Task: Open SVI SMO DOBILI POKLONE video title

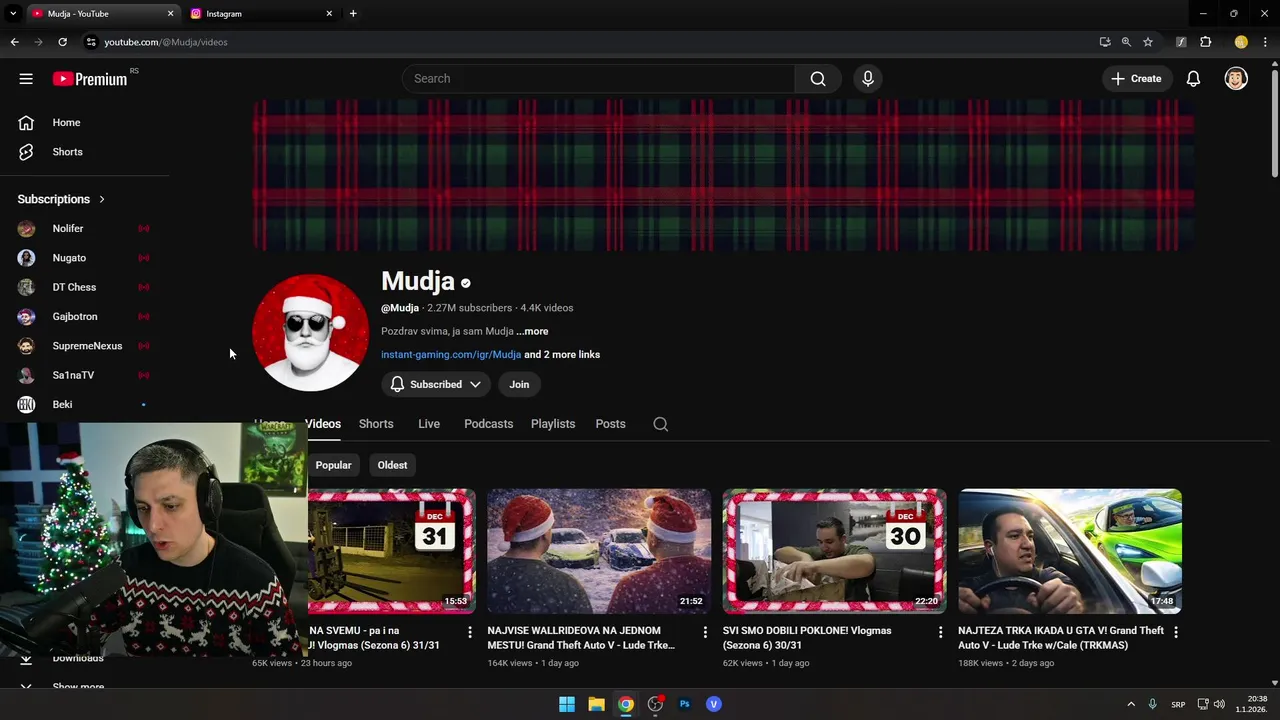Action: pos(807,638)
